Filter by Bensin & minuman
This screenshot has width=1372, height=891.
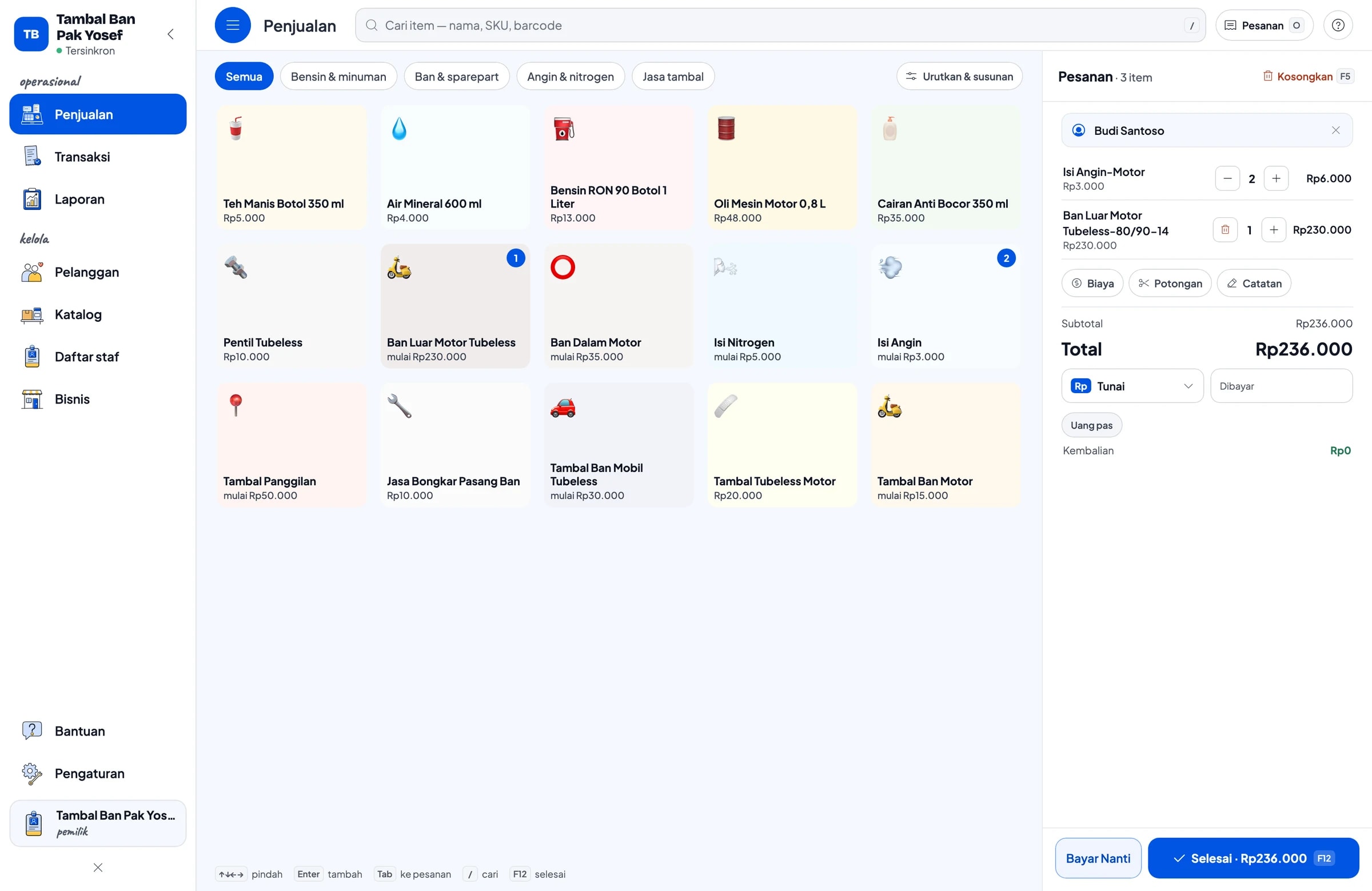point(338,77)
